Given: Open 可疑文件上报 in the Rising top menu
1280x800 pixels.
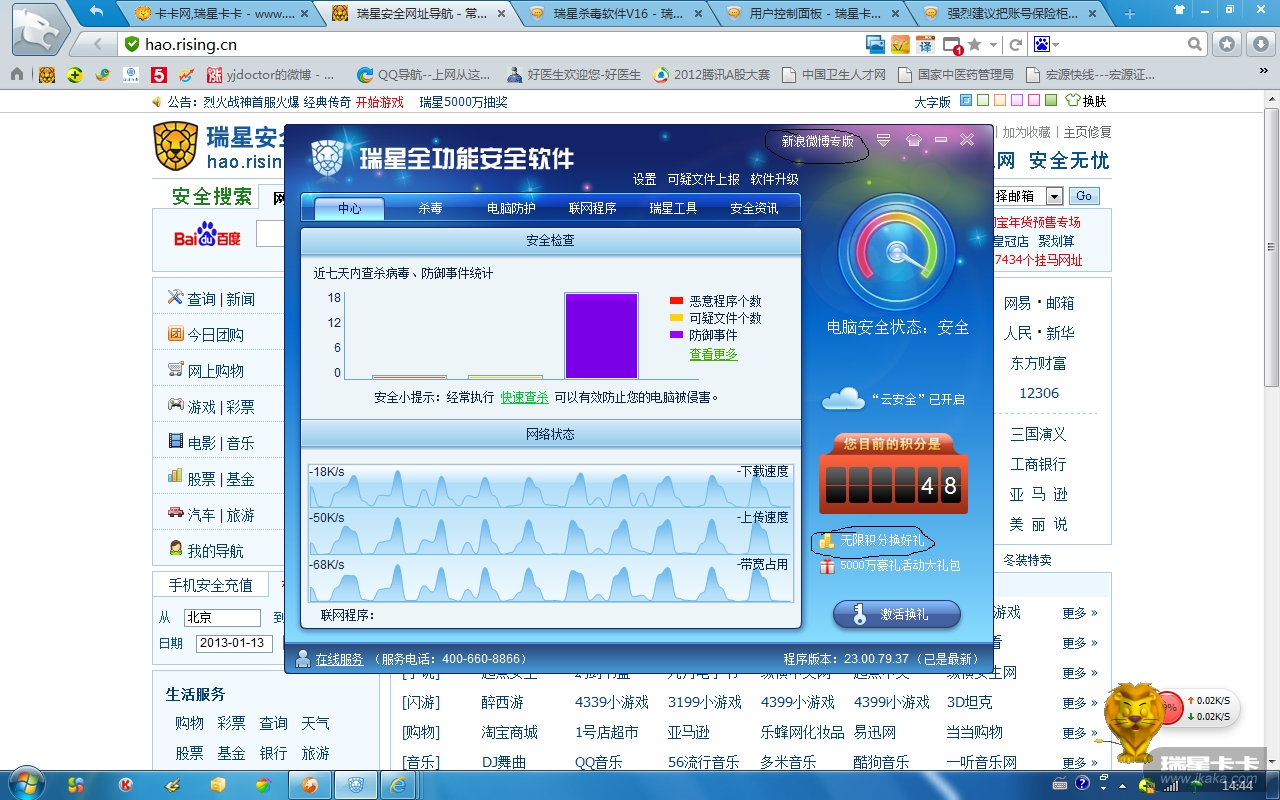Looking at the screenshot, I should pyautogui.click(x=704, y=179).
